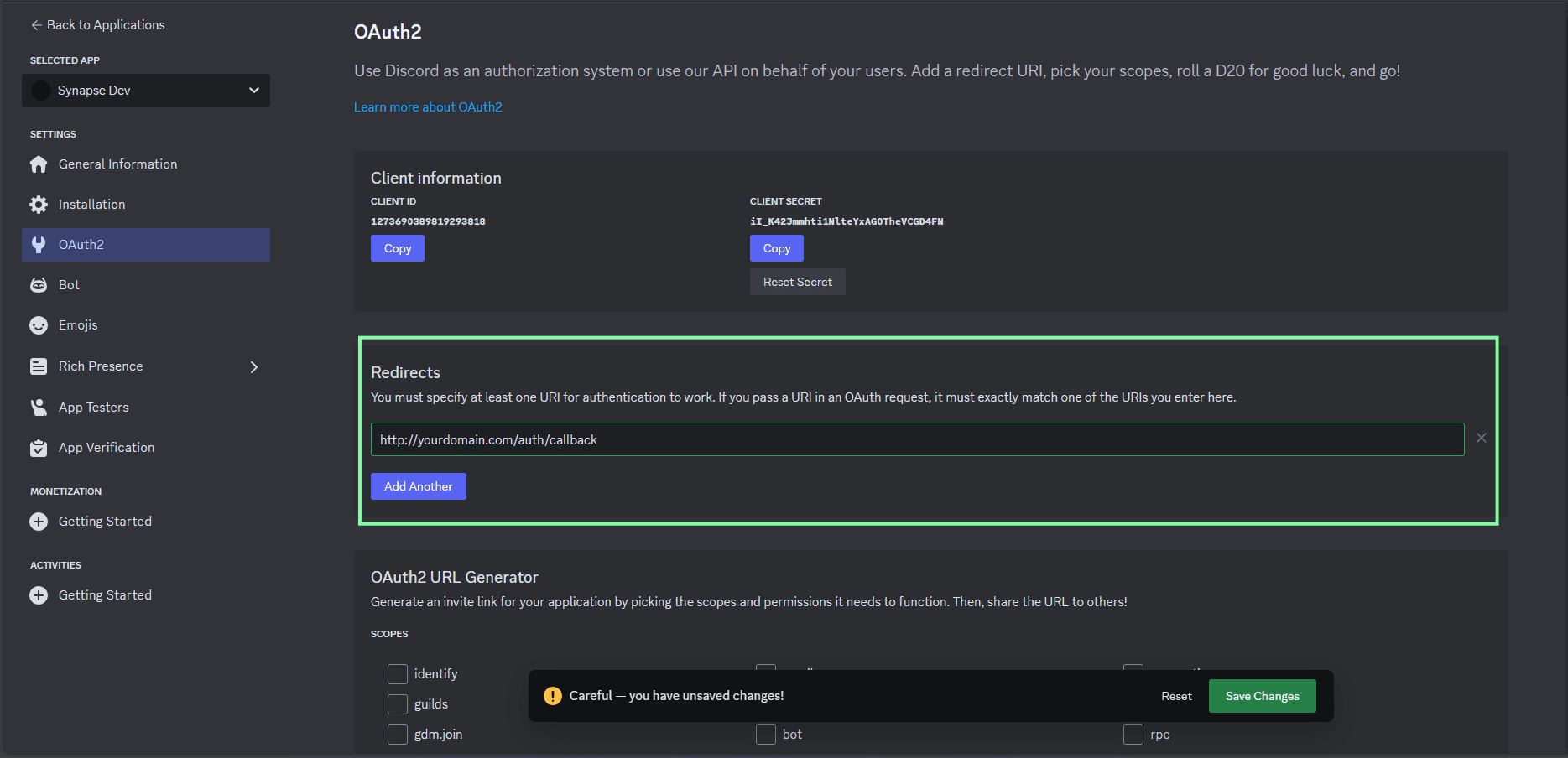Click the OAuth2 URL Generator heading
This screenshot has width=1568, height=758.
(455, 577)
